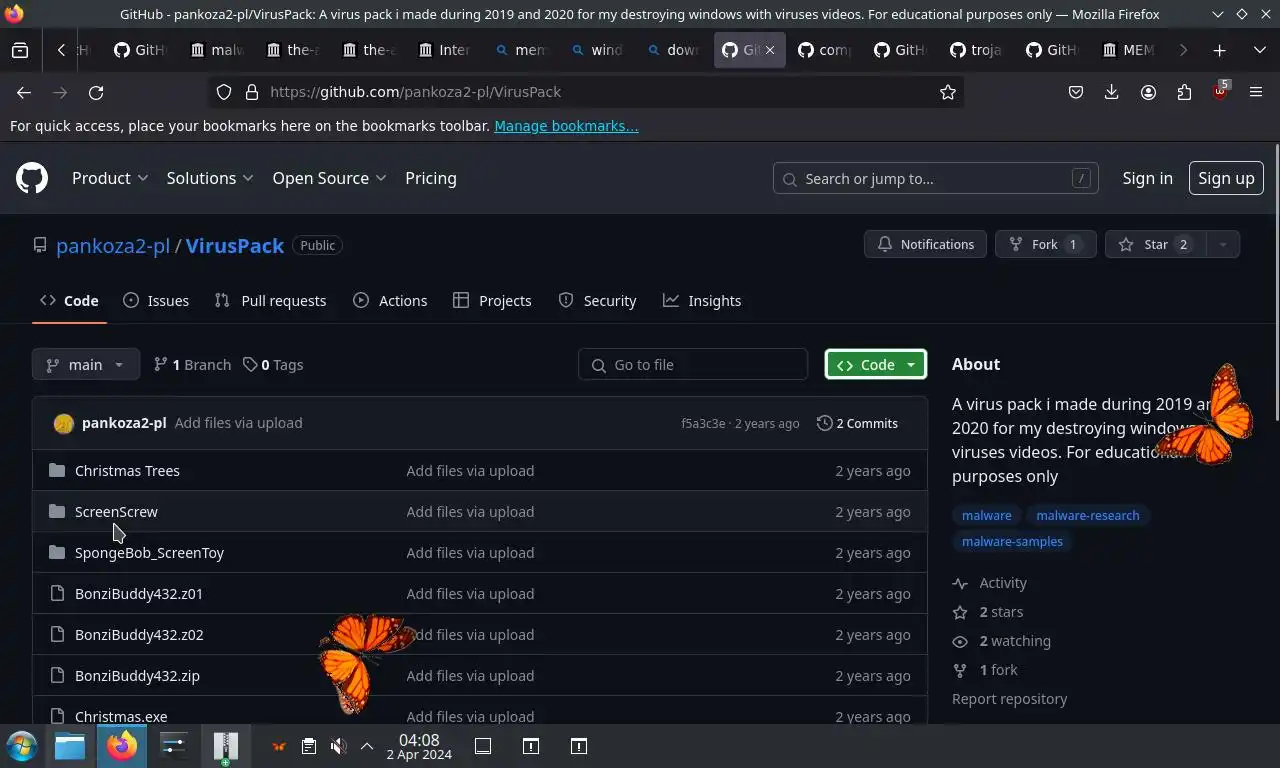Open the pankoza2-pl owner link
The width and height of the screenshot is (1280, 768).
click(113, 245)
